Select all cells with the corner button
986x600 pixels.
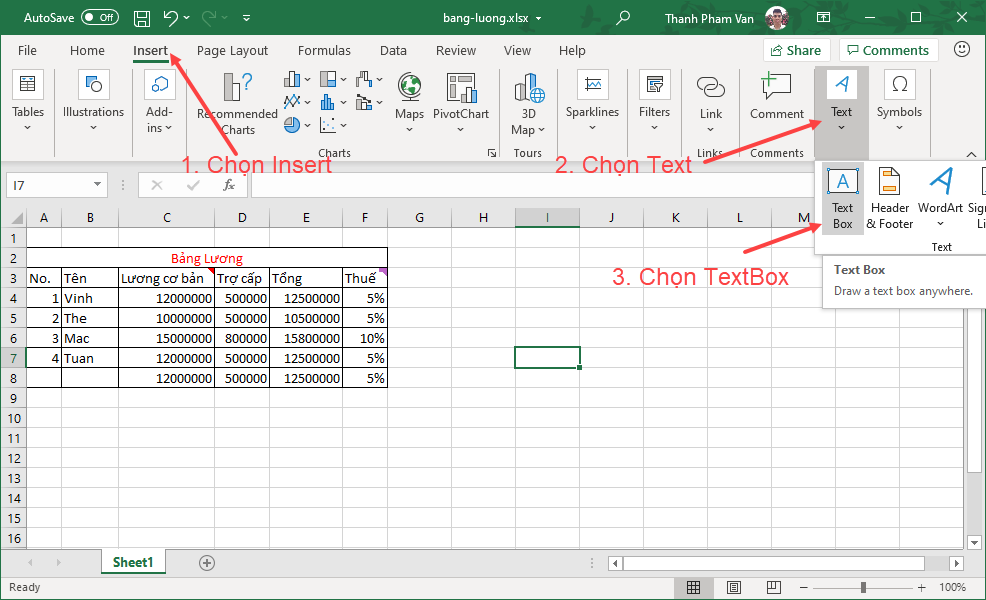pos(14,218)
